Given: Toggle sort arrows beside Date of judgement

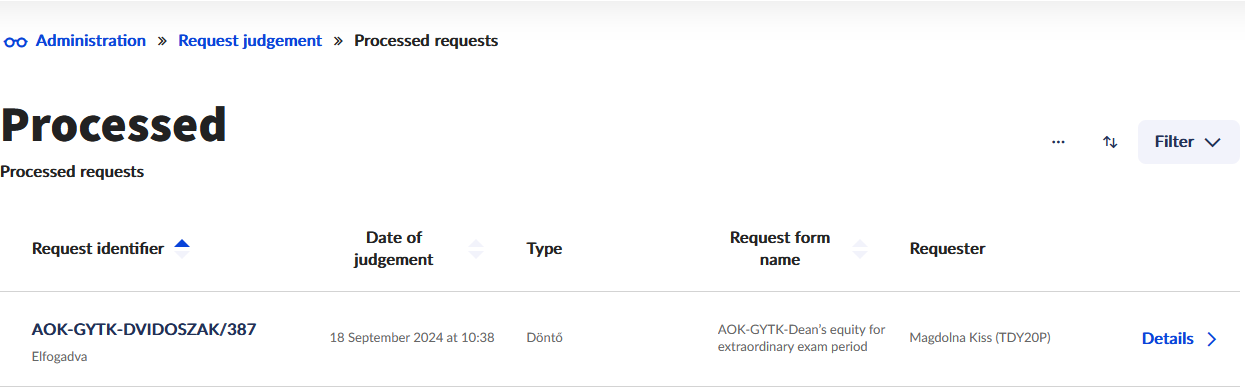Looking at the screenshot, I should tap(476, 249).
